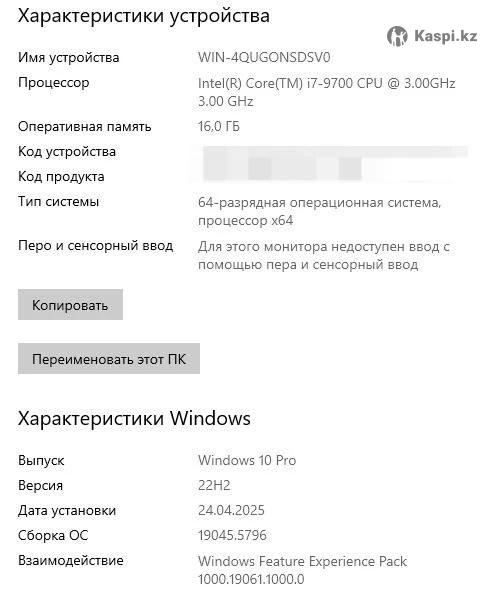Viewport: 497px width, 598px height.
Task: Click the blurred device code value
Action: (x=336, y=151)
